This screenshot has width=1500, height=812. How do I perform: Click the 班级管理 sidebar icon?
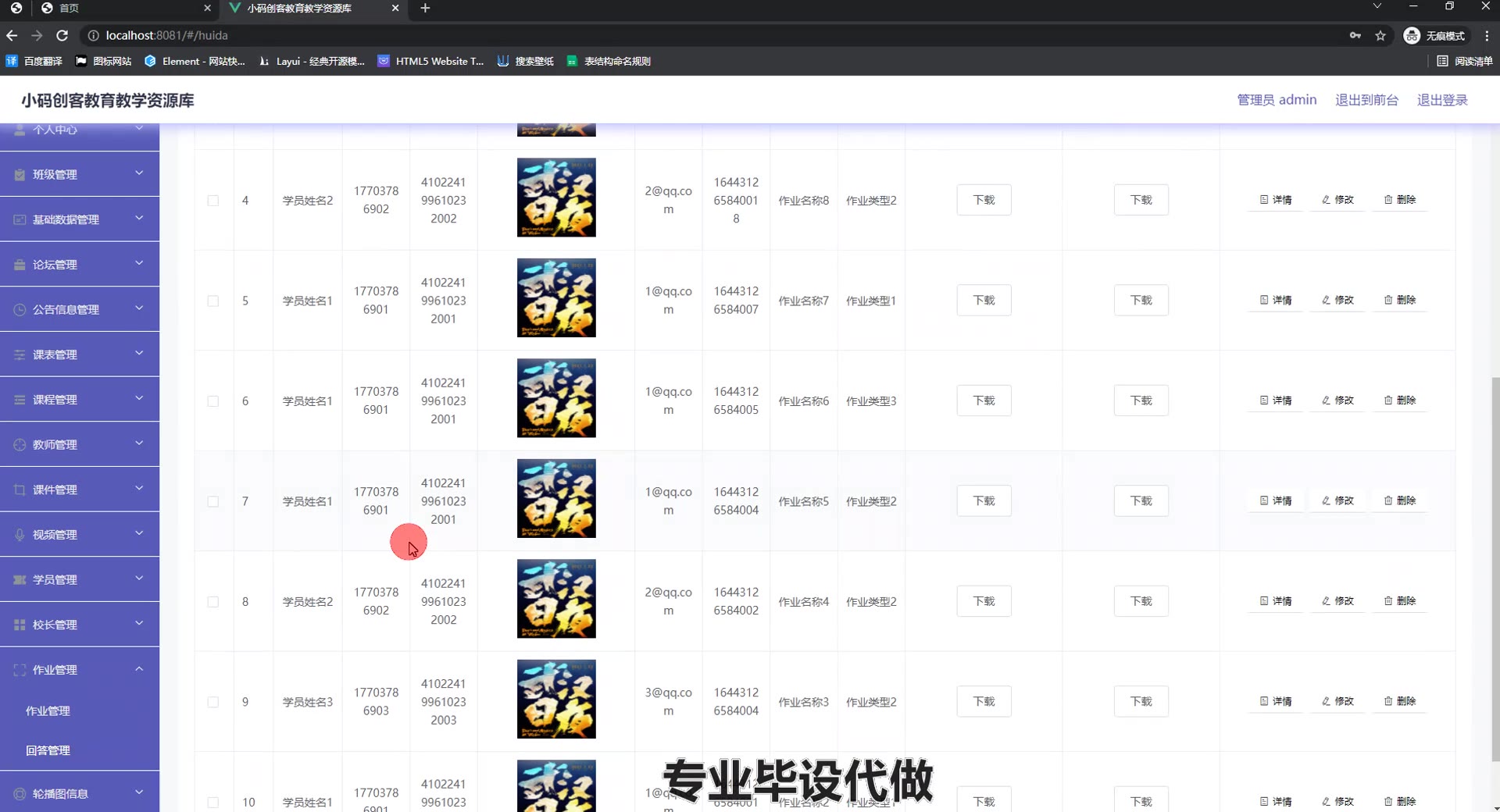coord(20,175)
